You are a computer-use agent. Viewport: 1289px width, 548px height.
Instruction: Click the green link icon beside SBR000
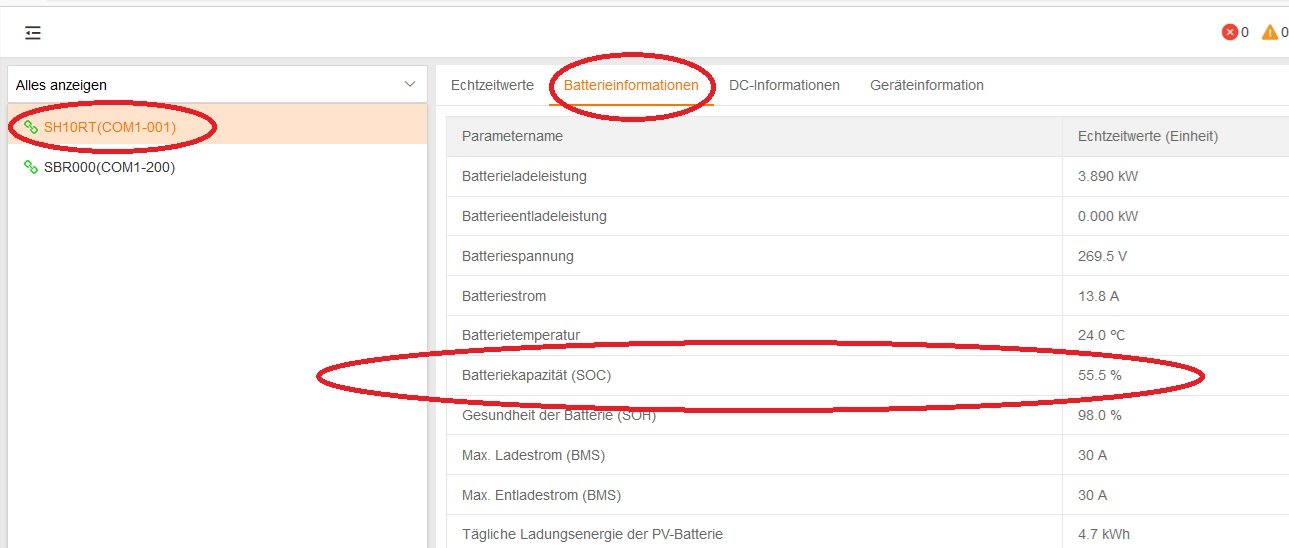[x=31, y=167]
